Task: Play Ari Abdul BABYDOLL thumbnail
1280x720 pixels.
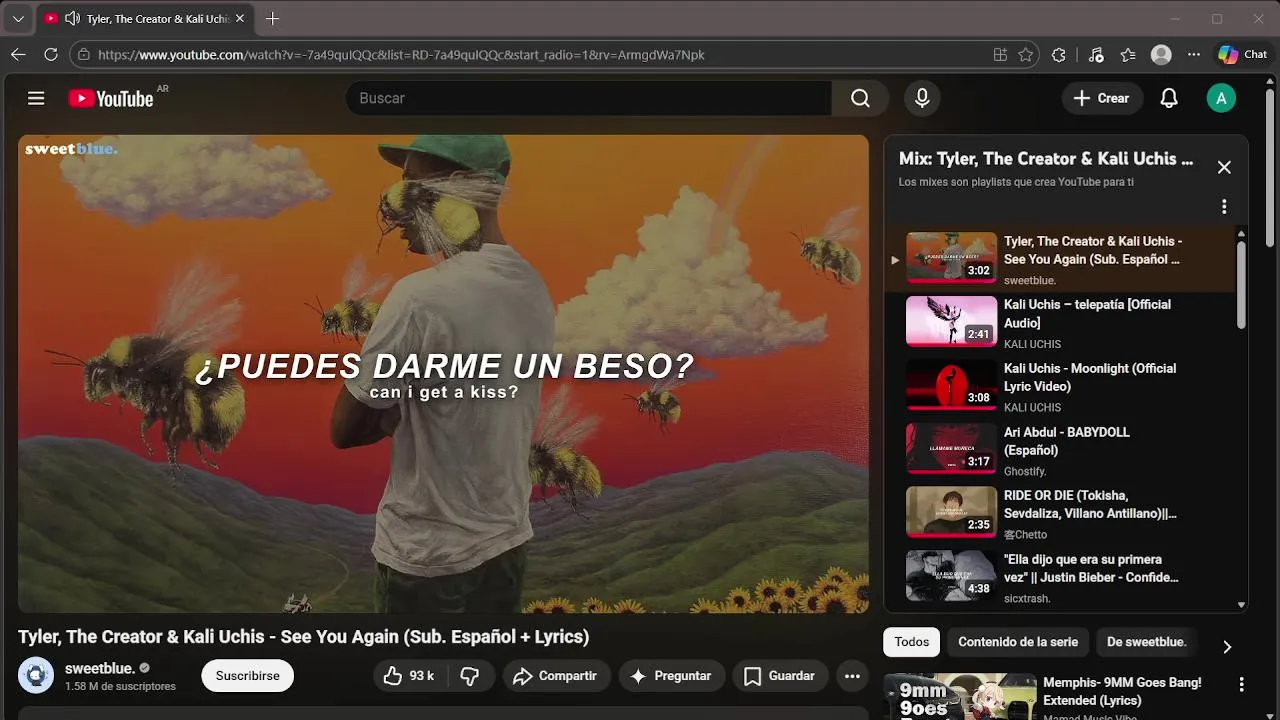Action: (951, 448)
